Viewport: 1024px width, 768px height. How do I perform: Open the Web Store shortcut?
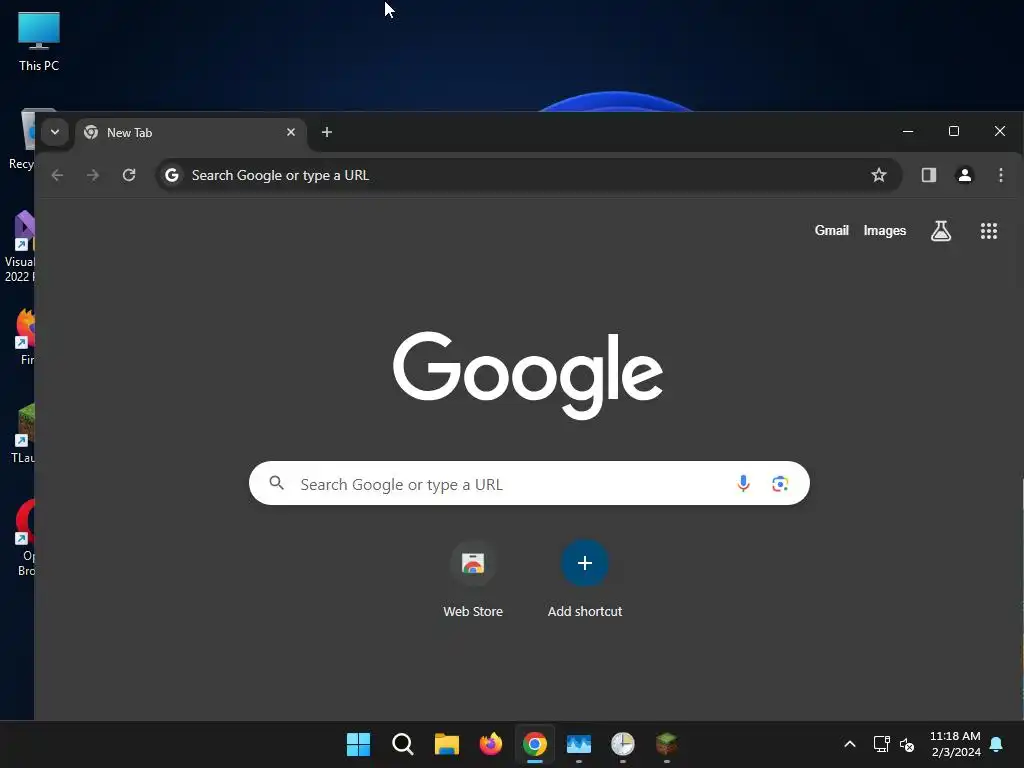(x=473, y=580)
